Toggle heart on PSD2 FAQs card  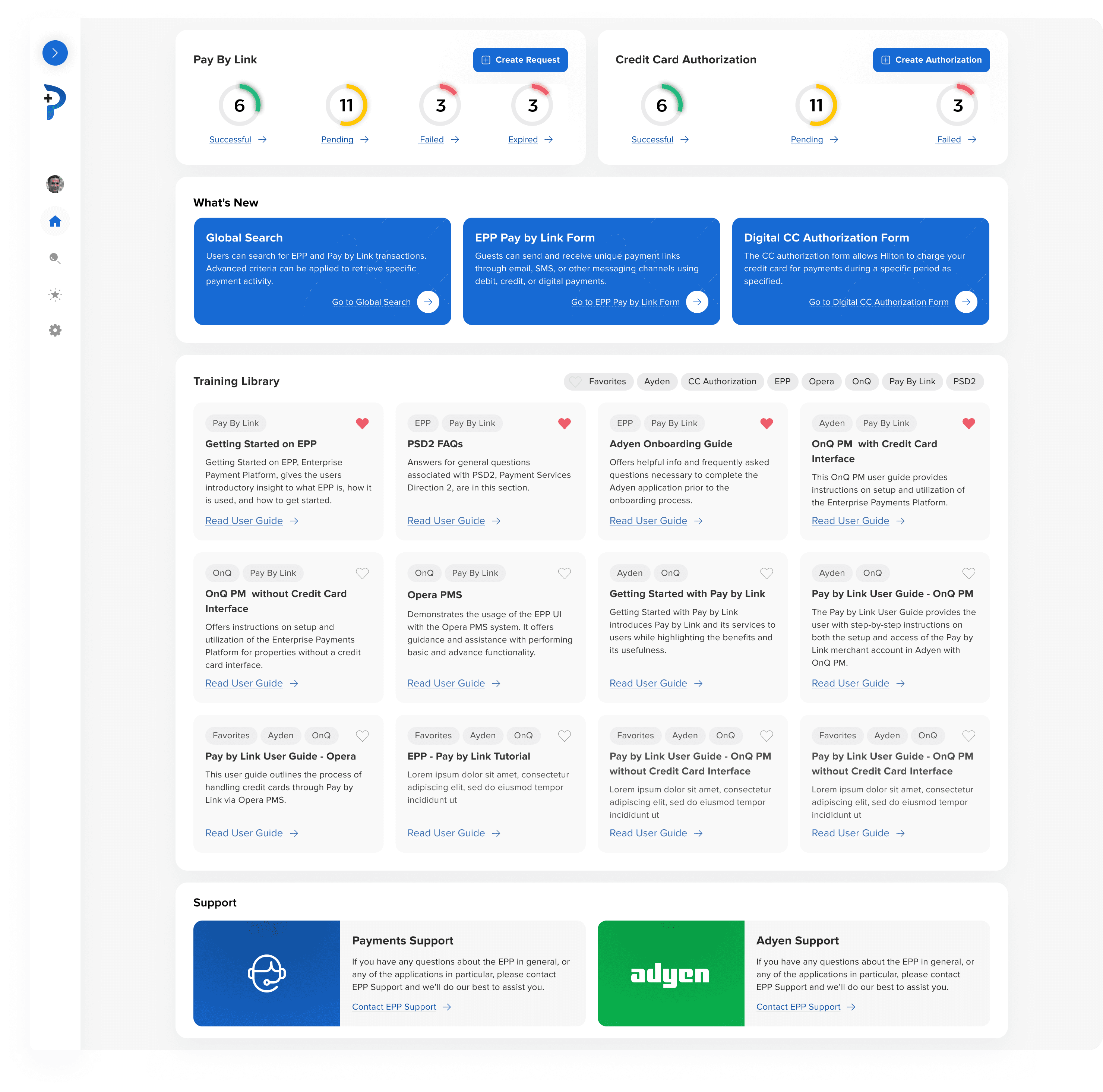coord(564,423)
